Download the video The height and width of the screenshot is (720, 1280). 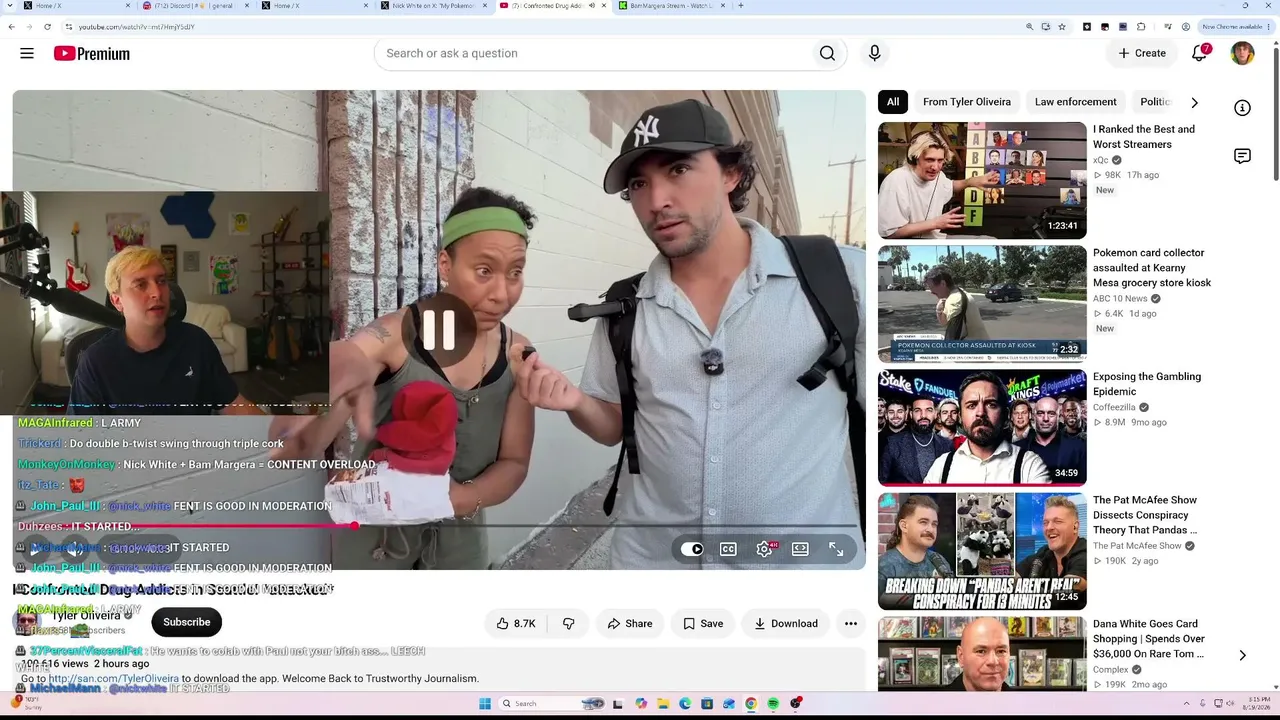tap(786, 623)
